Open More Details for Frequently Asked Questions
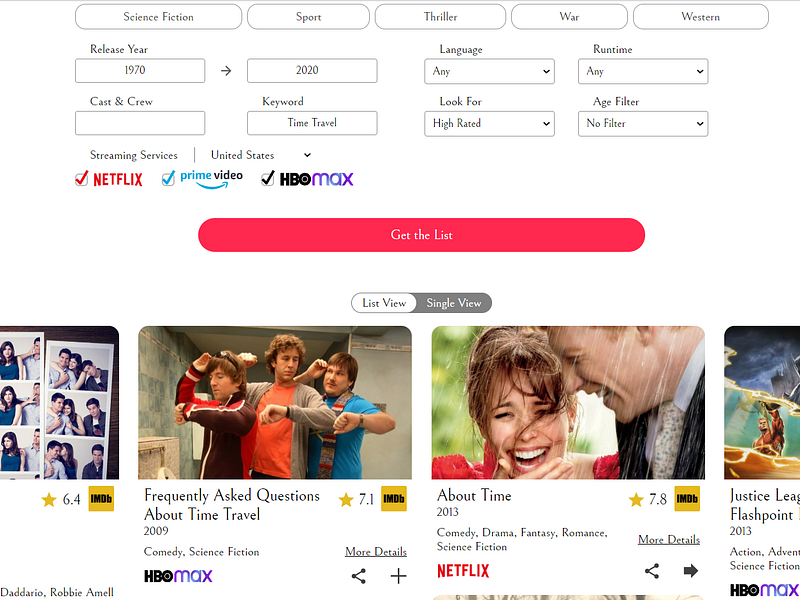The height and width of the screenshot is (600, 800). [376, 552]
